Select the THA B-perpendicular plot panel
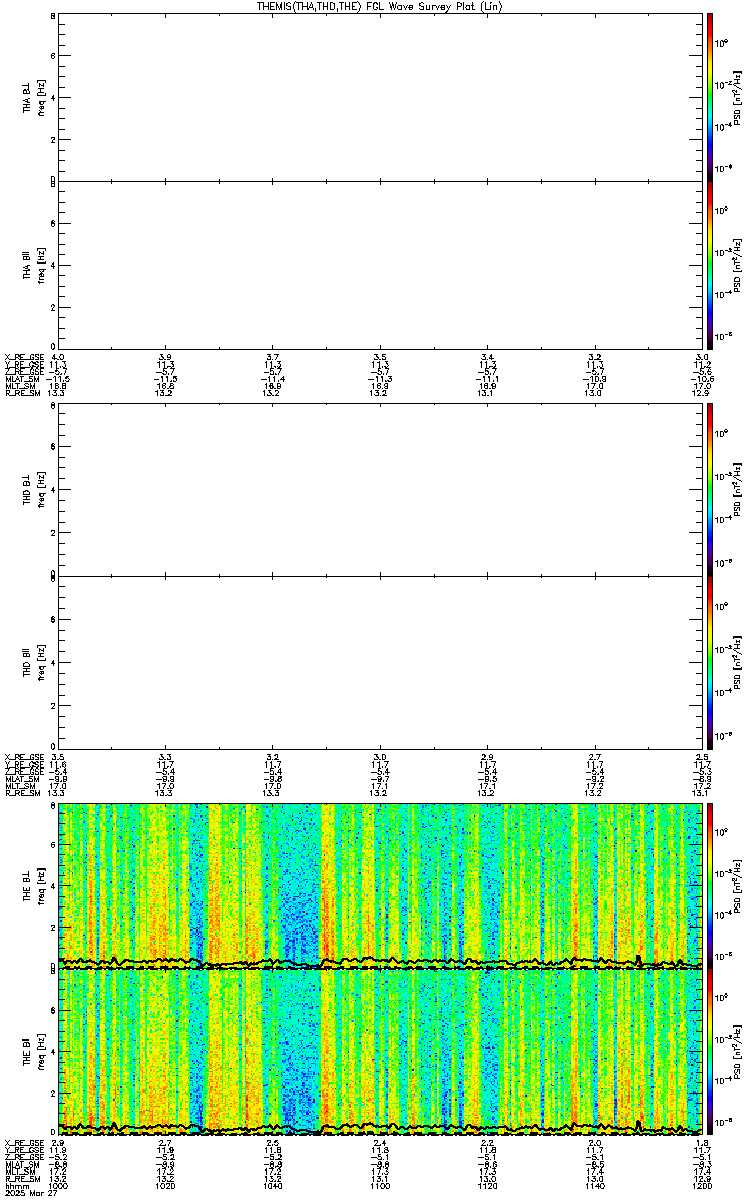 380,96
